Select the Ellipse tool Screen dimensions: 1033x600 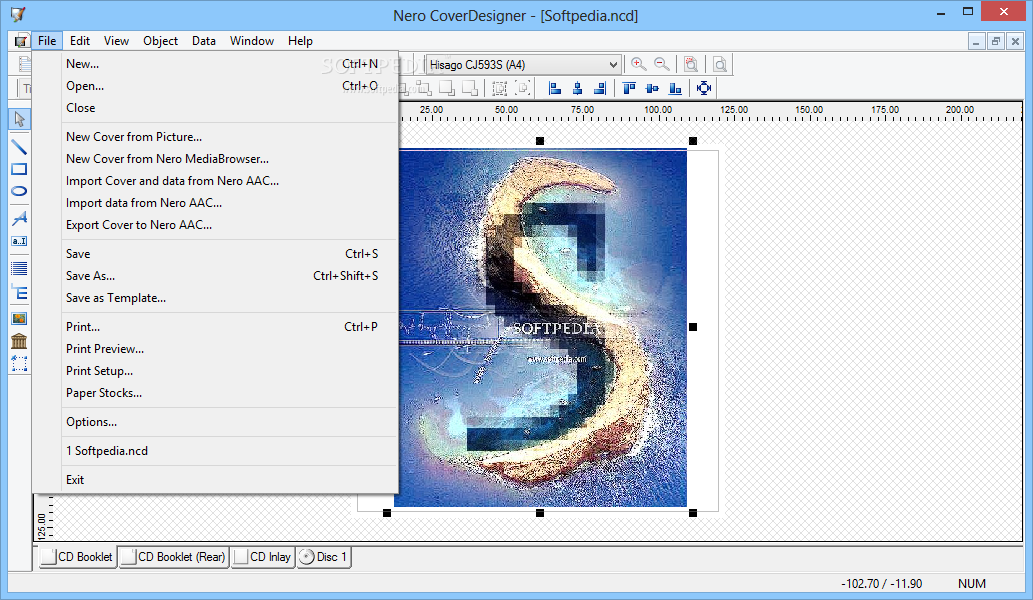(x=19, y=191)
